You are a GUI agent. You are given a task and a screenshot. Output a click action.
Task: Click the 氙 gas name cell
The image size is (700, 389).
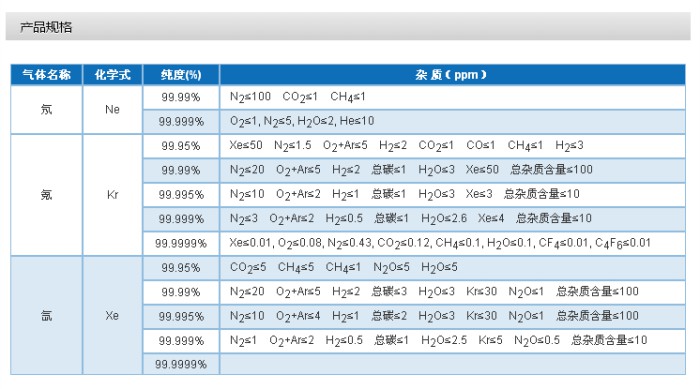(x=46, y=316)
